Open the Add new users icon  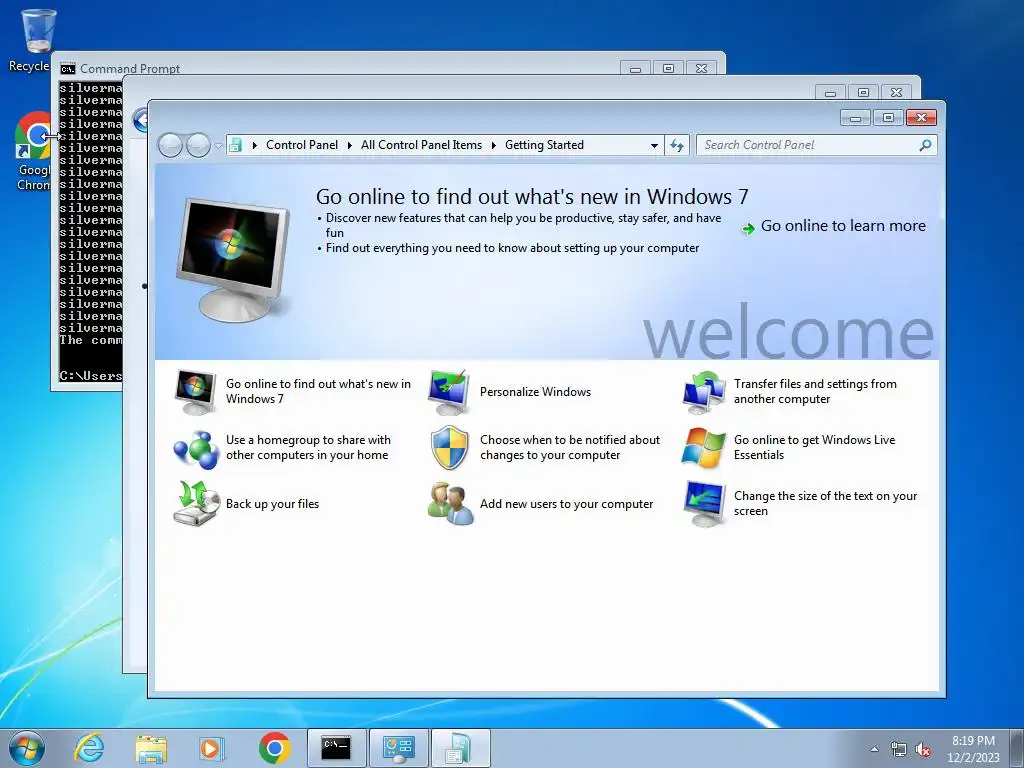450,504
